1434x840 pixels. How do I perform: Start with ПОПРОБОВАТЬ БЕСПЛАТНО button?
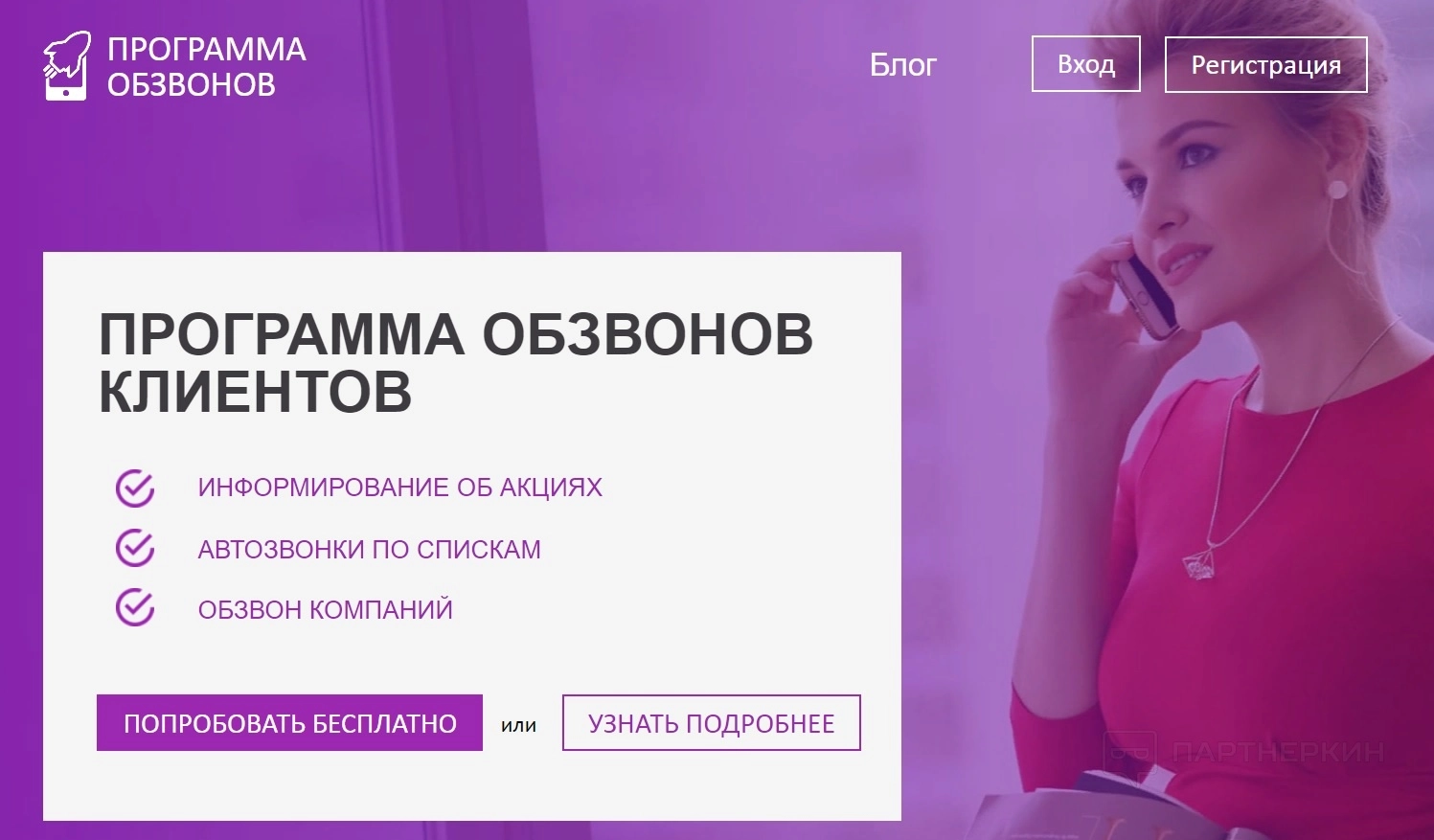289,723
